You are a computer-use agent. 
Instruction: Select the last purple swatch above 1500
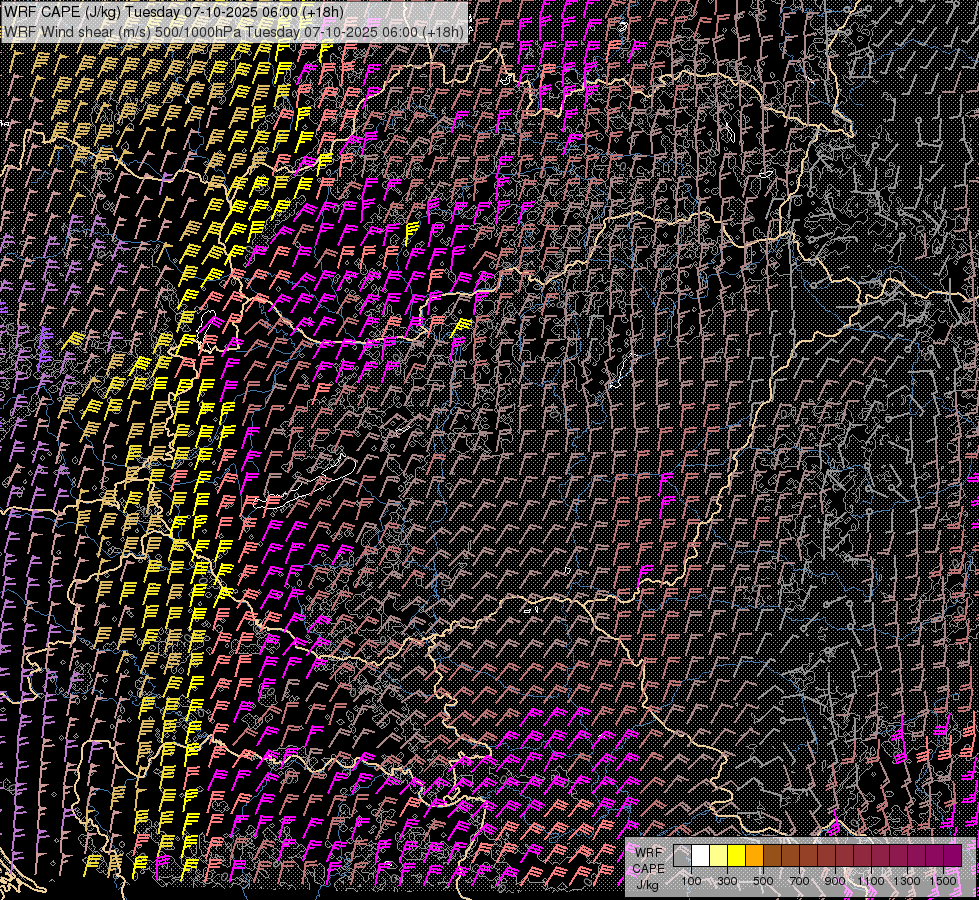(952, 856)
